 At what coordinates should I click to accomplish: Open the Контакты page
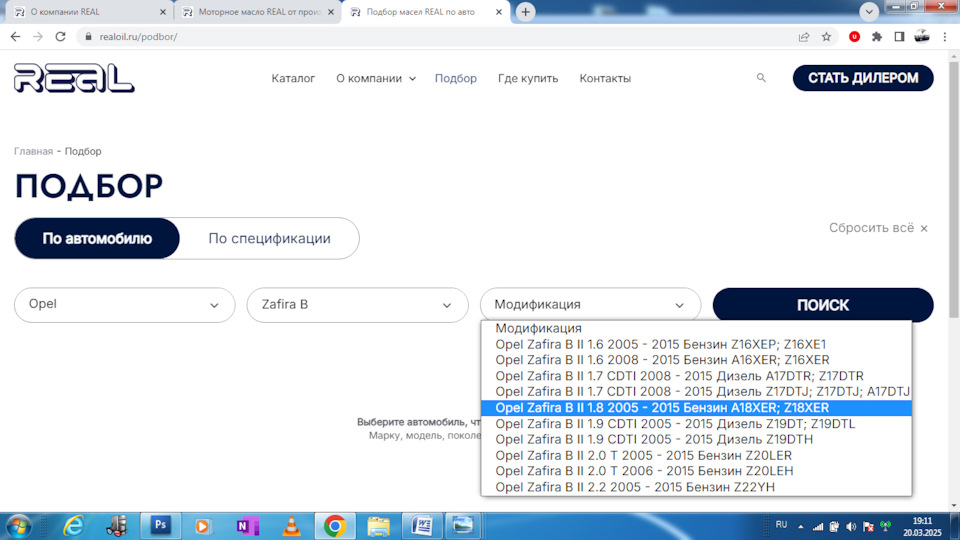[x=605, y=78]
